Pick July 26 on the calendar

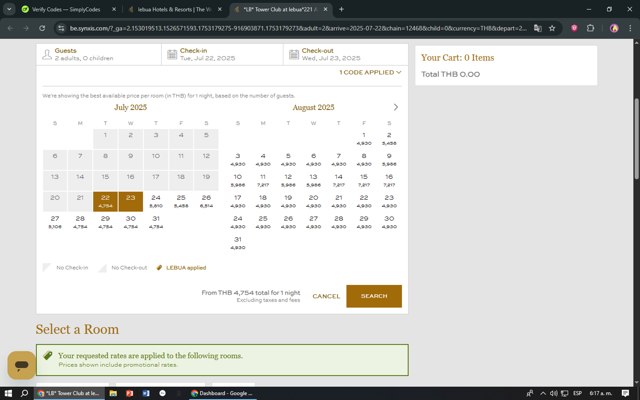tap(207, 201)
